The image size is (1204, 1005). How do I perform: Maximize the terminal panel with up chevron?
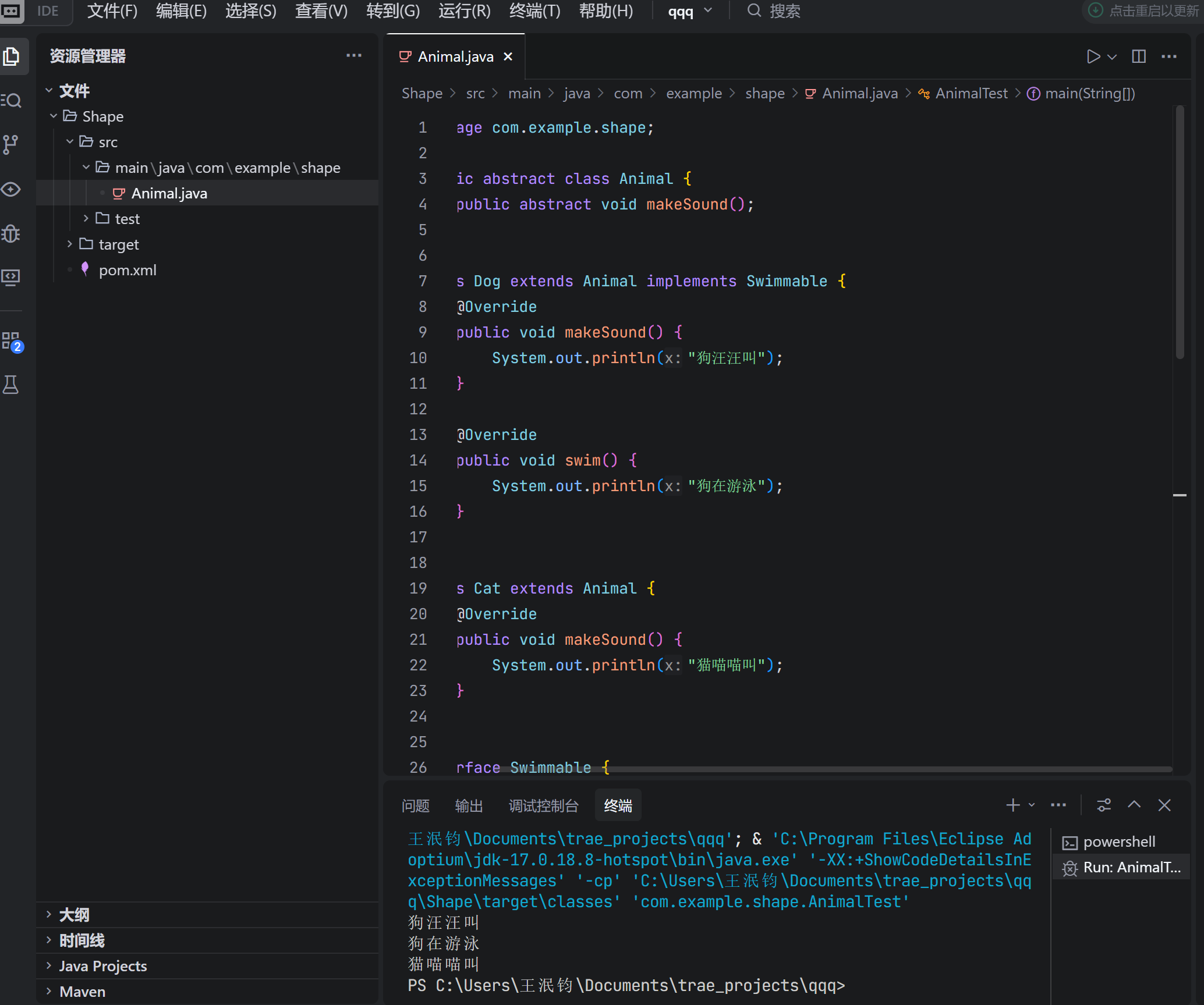[x=1134, y=805]
